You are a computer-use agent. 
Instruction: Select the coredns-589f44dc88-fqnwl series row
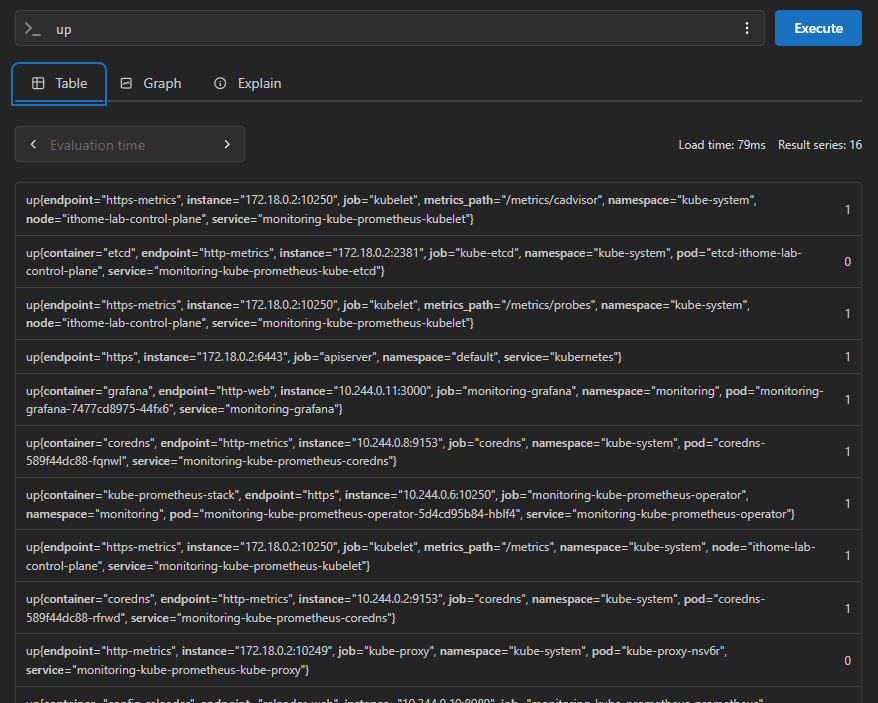[438, 452]
